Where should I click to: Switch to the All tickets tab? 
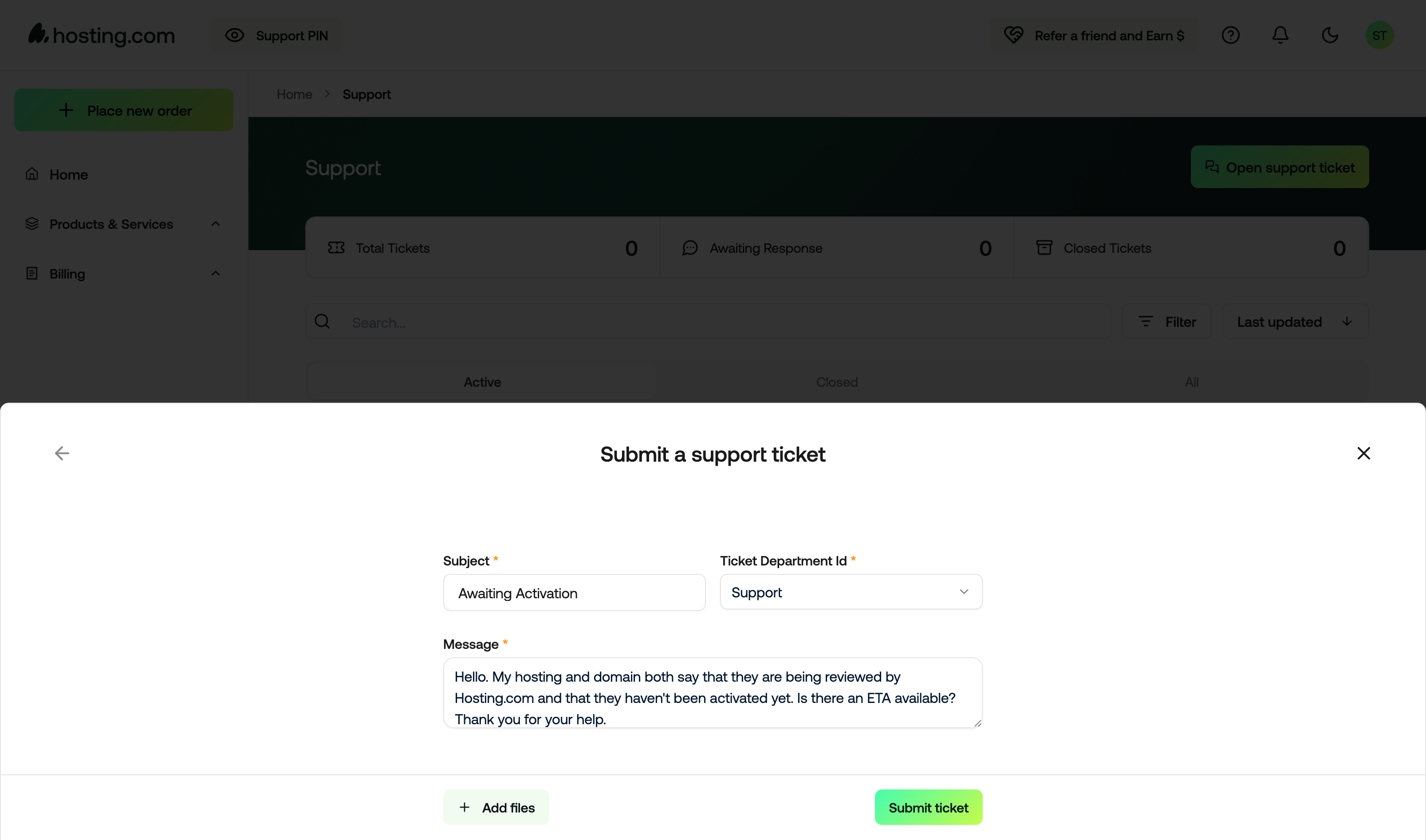pyautogui.click(x=1192, y=381)
